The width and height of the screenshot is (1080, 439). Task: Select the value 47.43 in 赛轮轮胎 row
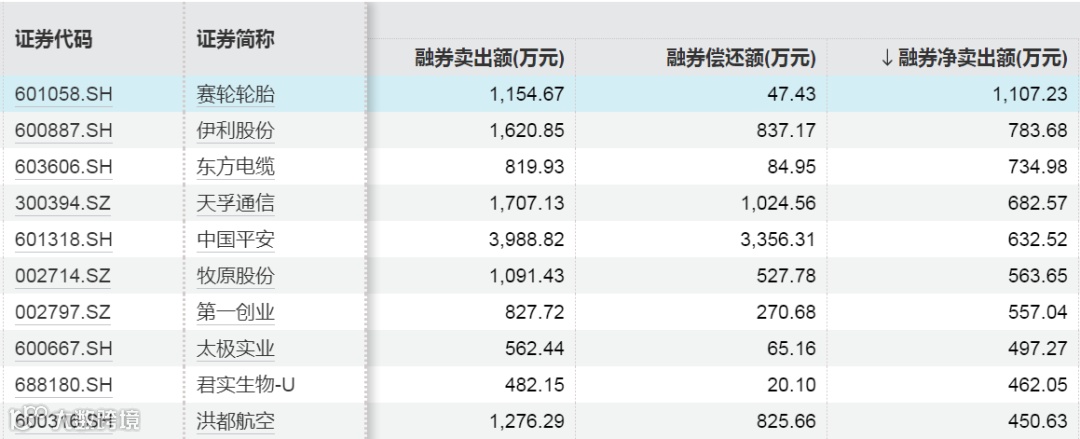791,94
